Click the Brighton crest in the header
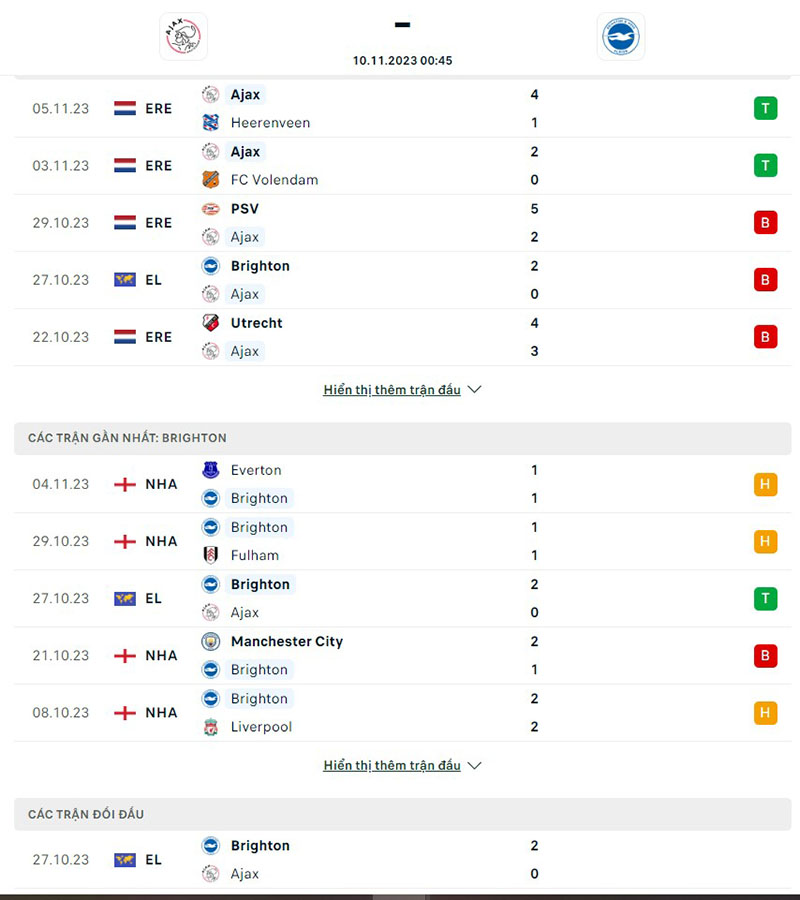This screenshot has height=900, width=800. click(x=621, y=37)
